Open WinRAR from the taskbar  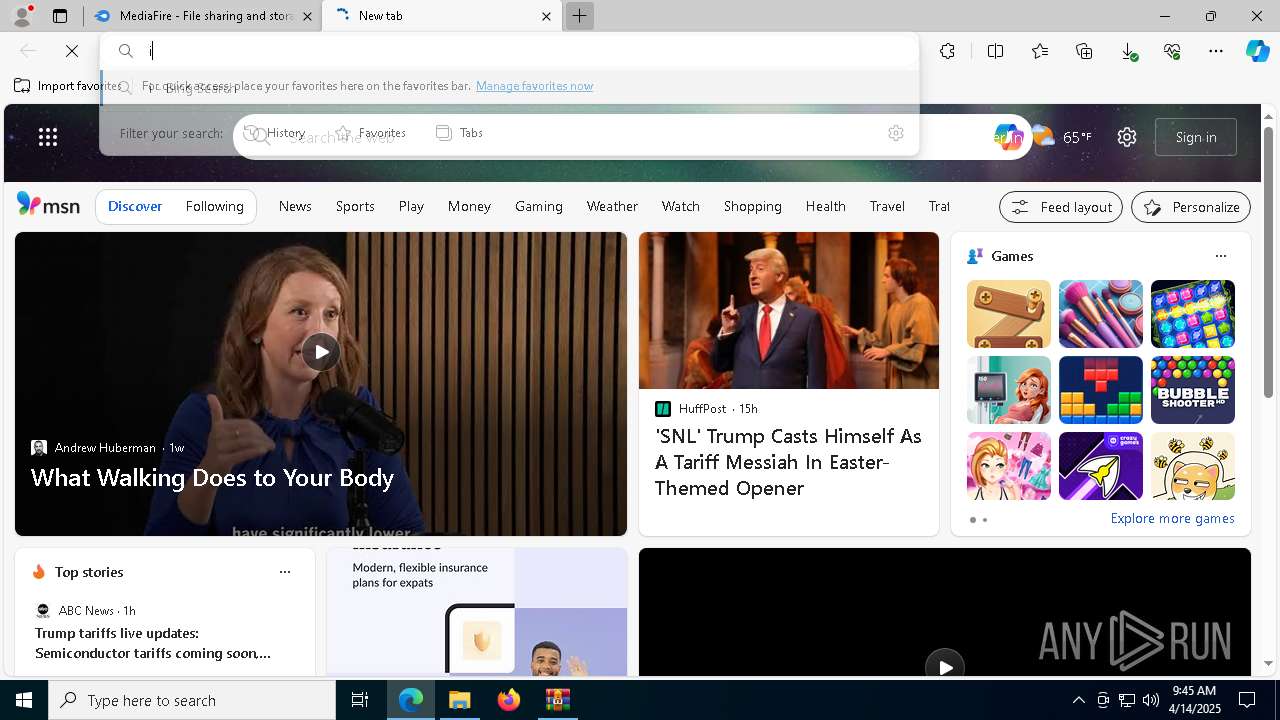(557, 700)
